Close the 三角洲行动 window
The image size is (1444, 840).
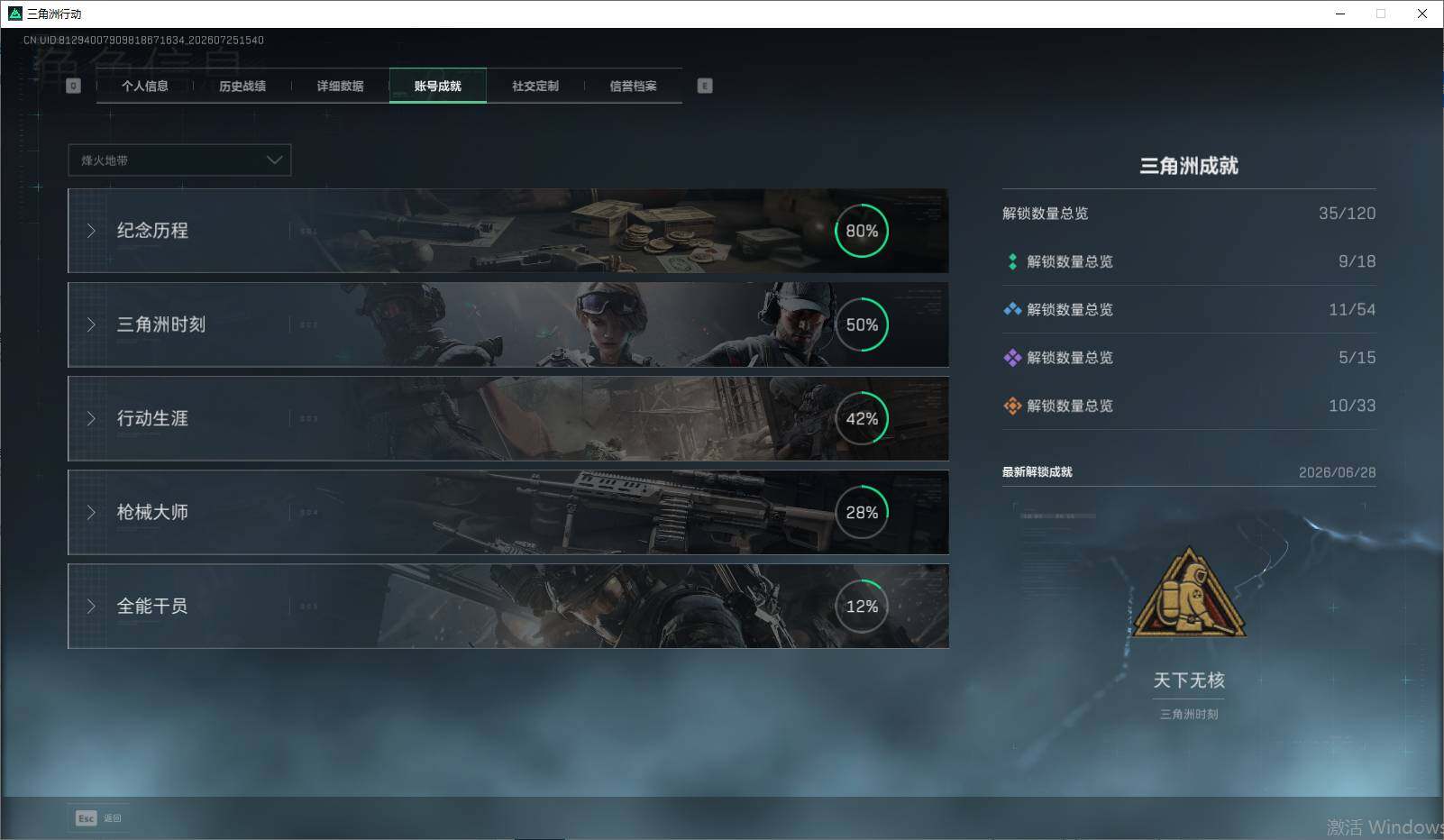(x=1422, y=14)
